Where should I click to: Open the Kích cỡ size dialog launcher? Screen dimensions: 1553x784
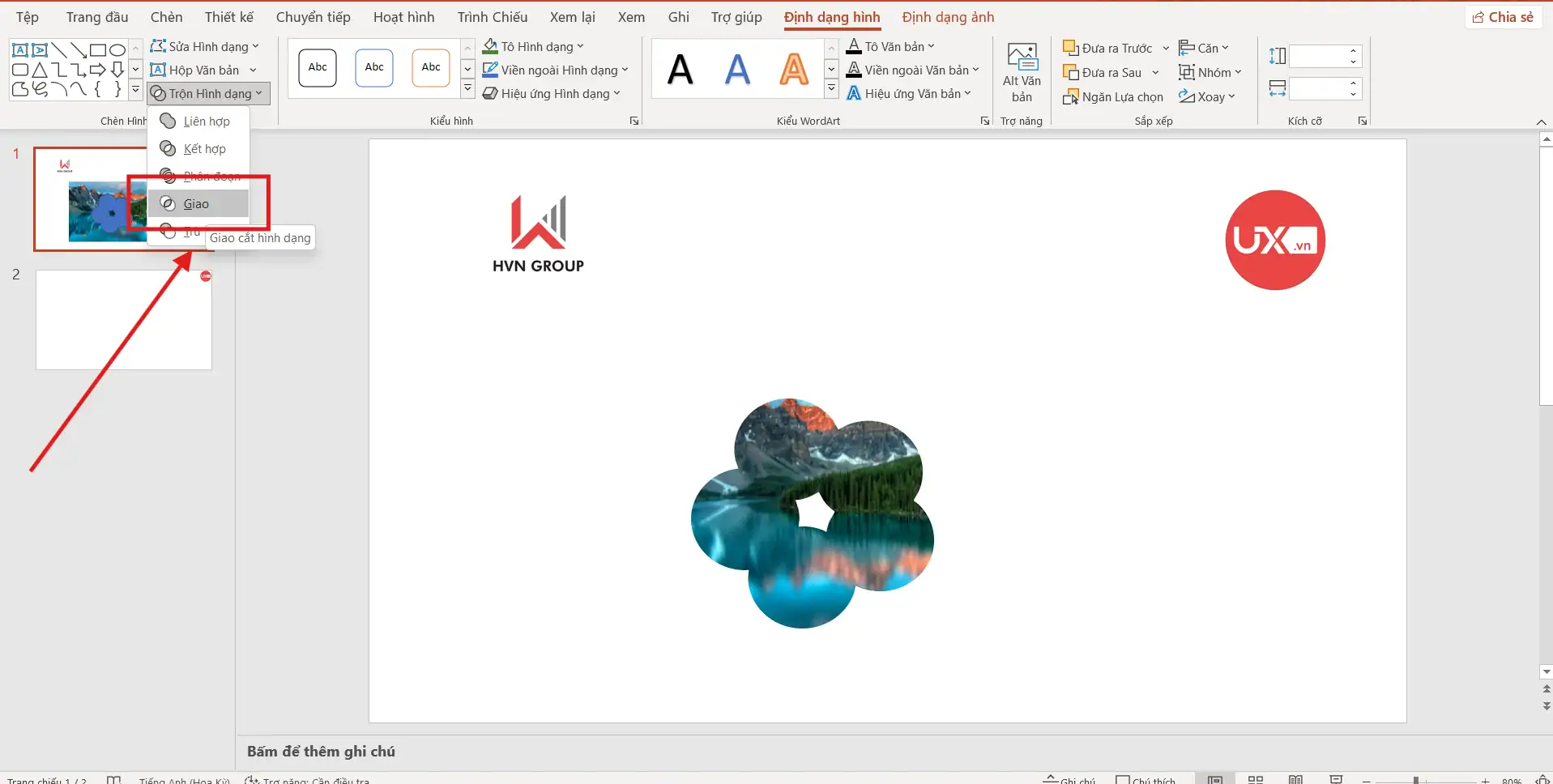(x=1363, y=121)
